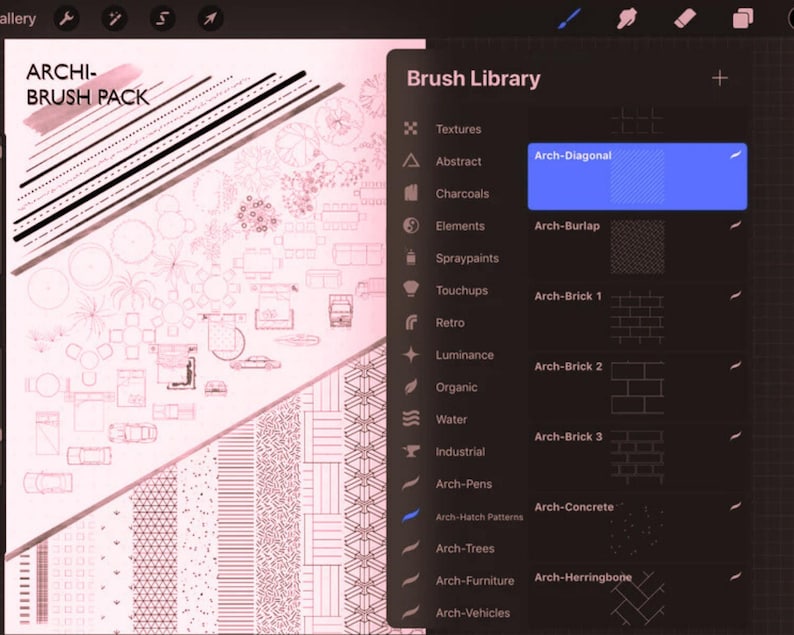Screen dimensions: 794x635
Task: Click the Spraypaints can icon
Action: 411,257
